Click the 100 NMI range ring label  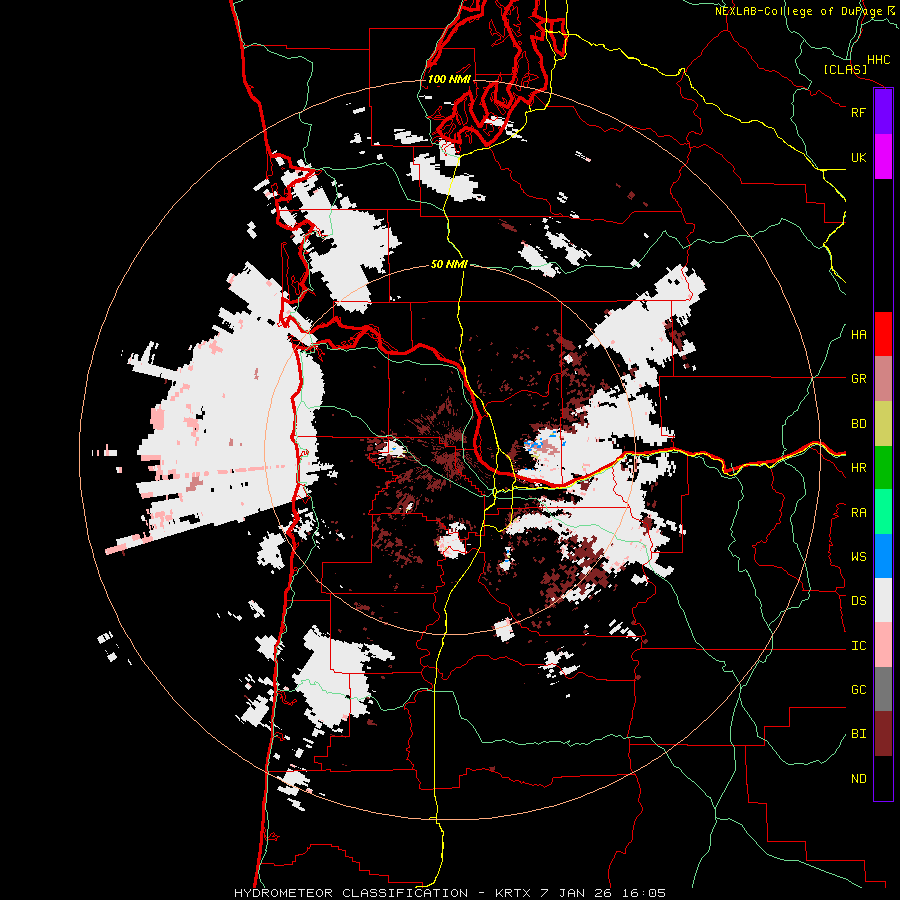point(449,79)
